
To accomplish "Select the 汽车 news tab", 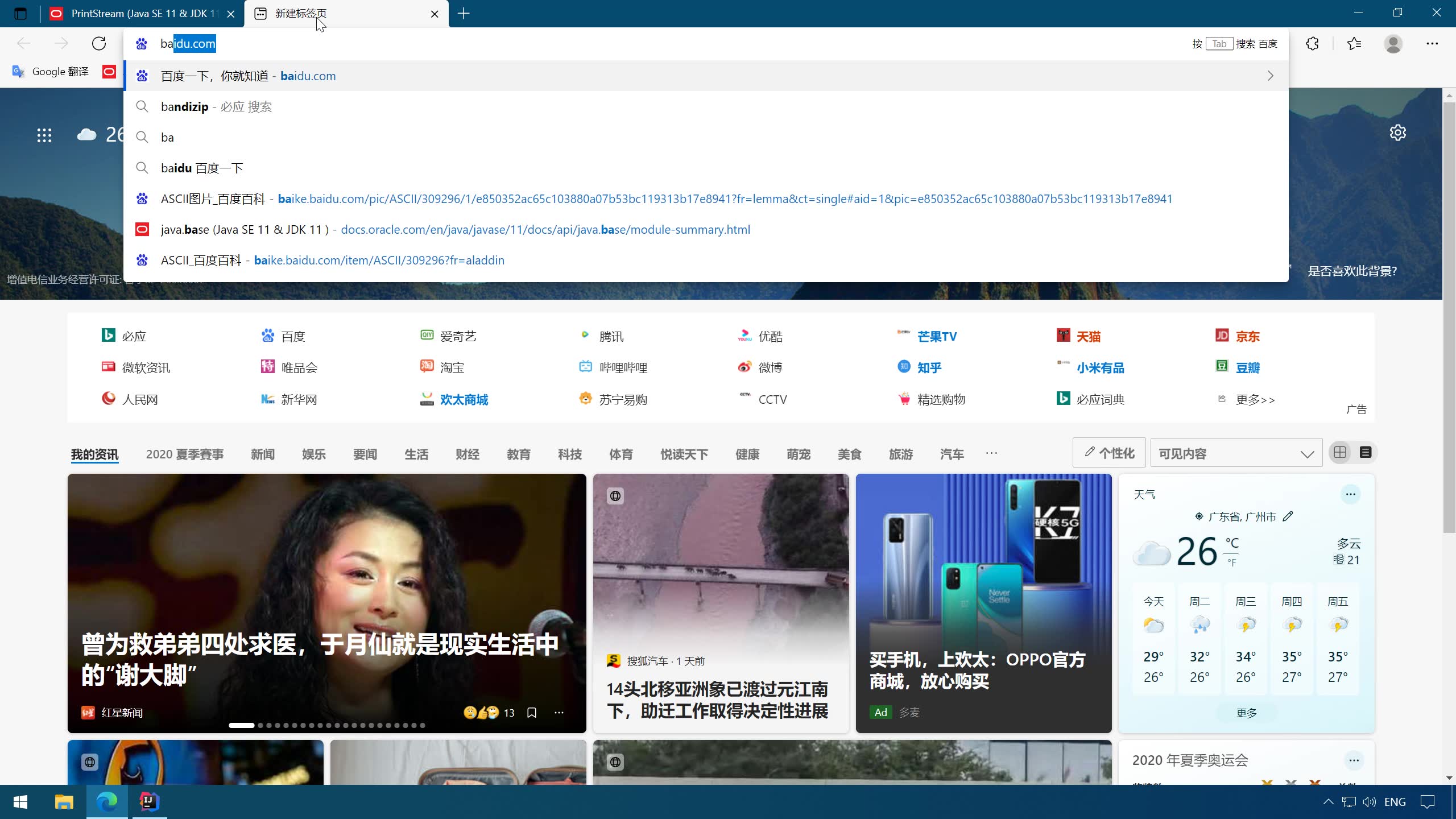I will [x=952, y=454].
